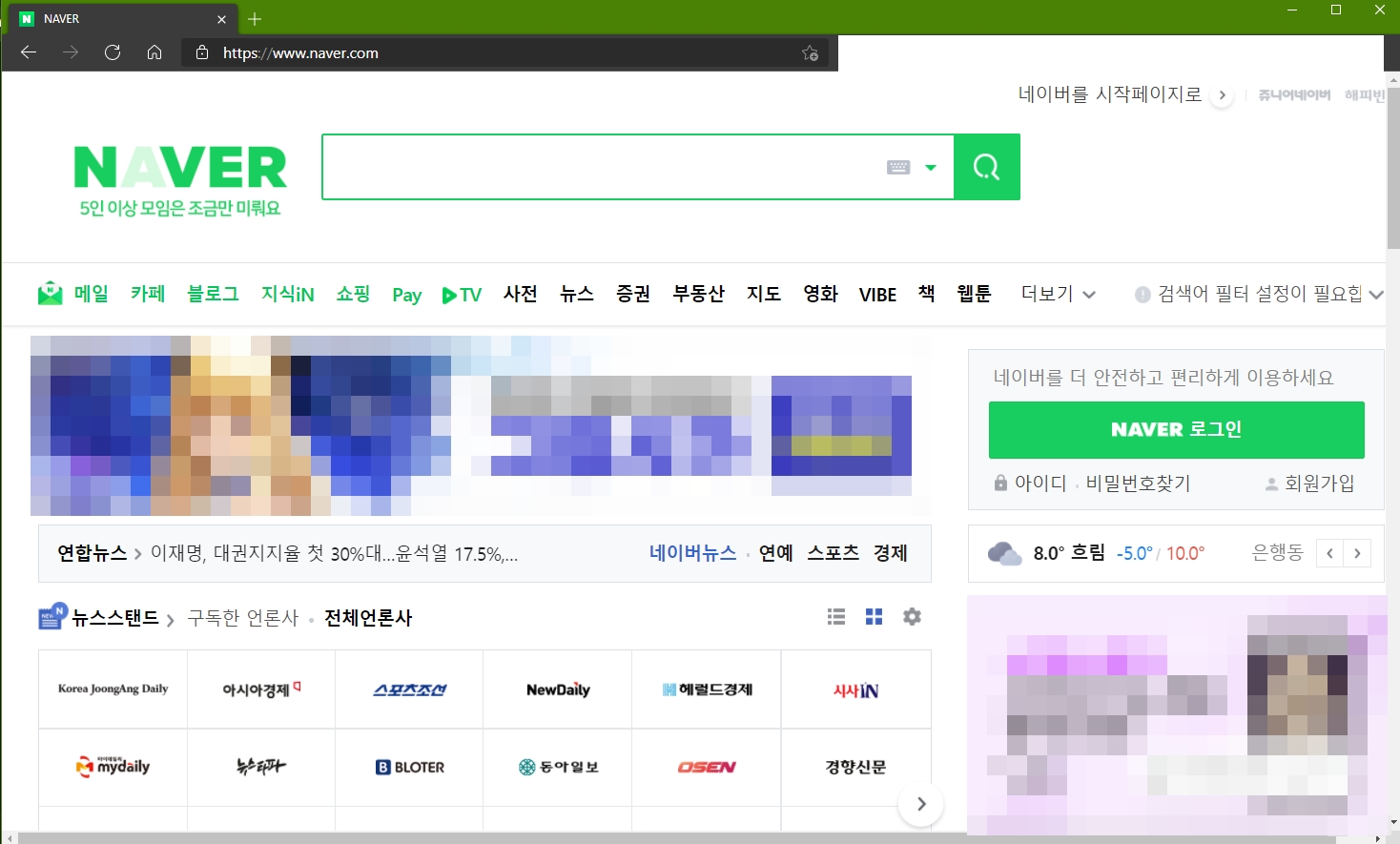This screenshot has height=844, width=1400.
Task: Open 부동산 in the navigation menu
Action: [699, 294]
